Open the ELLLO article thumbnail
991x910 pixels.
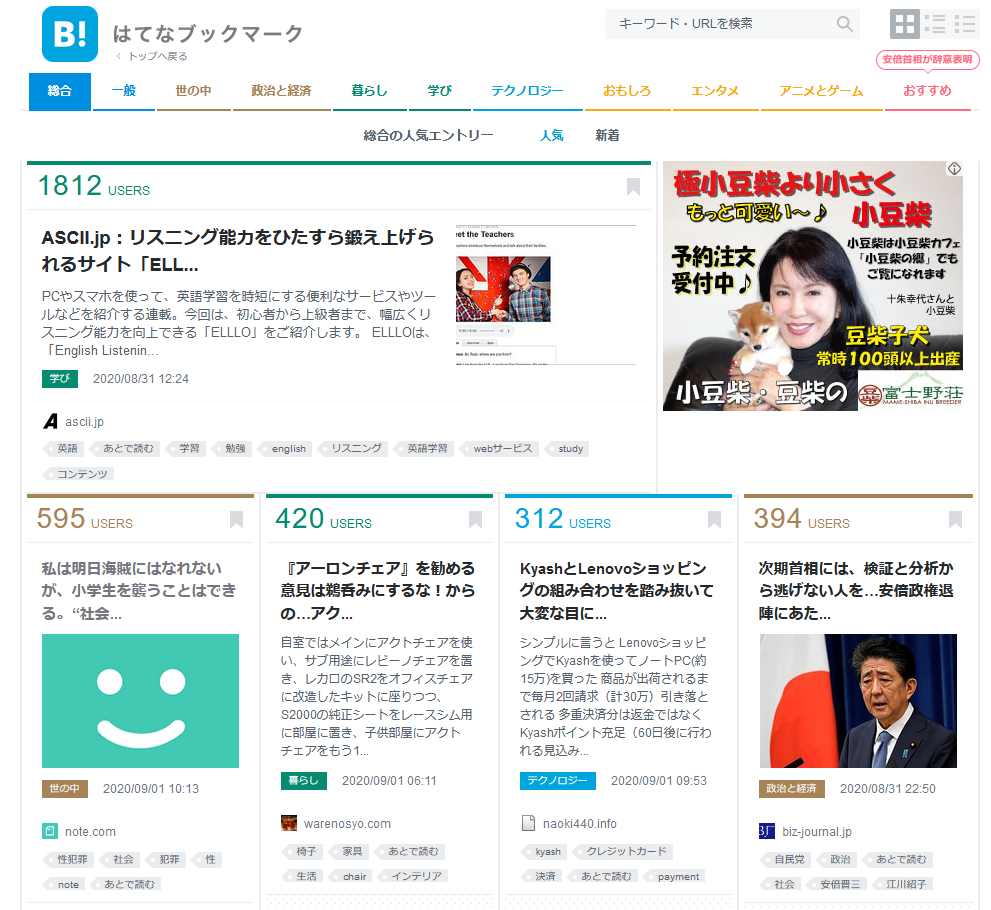(x=545, y=294)
